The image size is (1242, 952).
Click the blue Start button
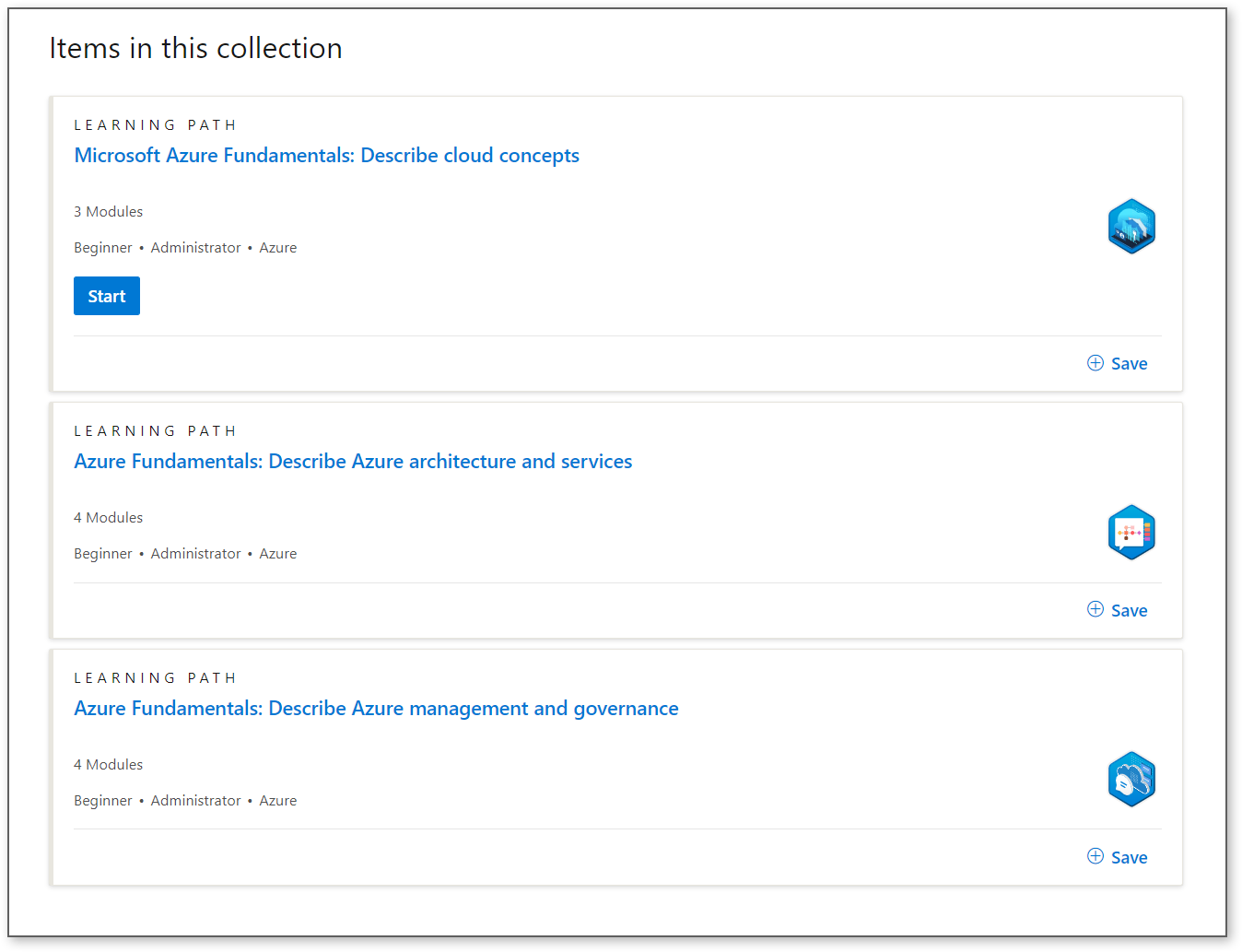[107, 296]
